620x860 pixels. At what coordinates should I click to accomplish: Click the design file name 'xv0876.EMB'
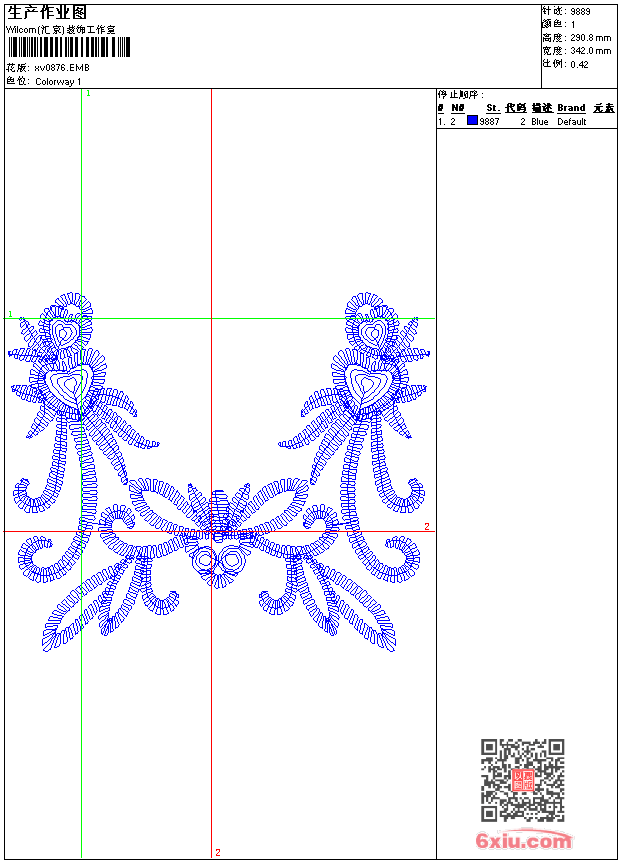tap(61, 68)
